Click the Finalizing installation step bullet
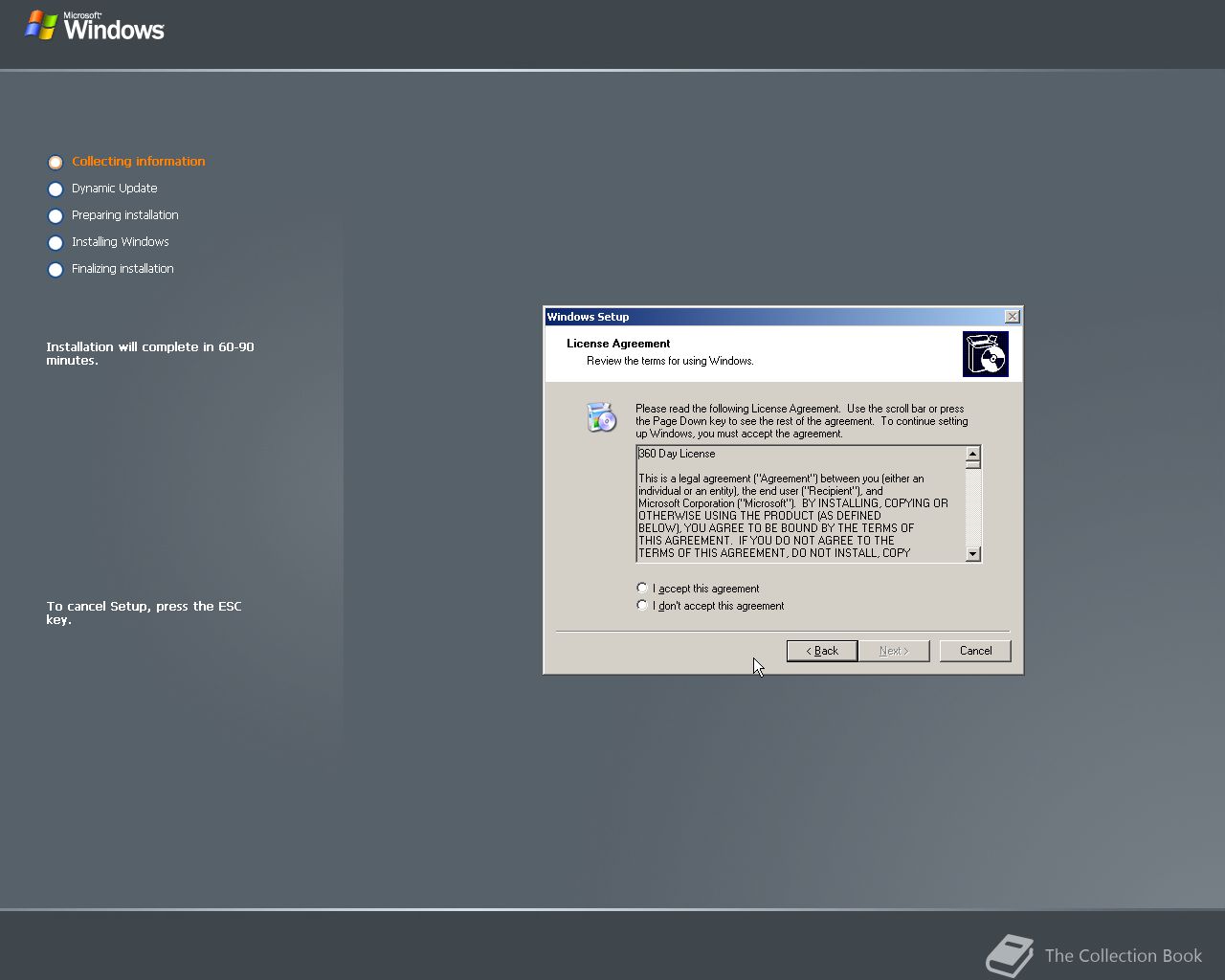This screenshot has height=980, width=1225. pyautogui.click(x=56, y=270)
